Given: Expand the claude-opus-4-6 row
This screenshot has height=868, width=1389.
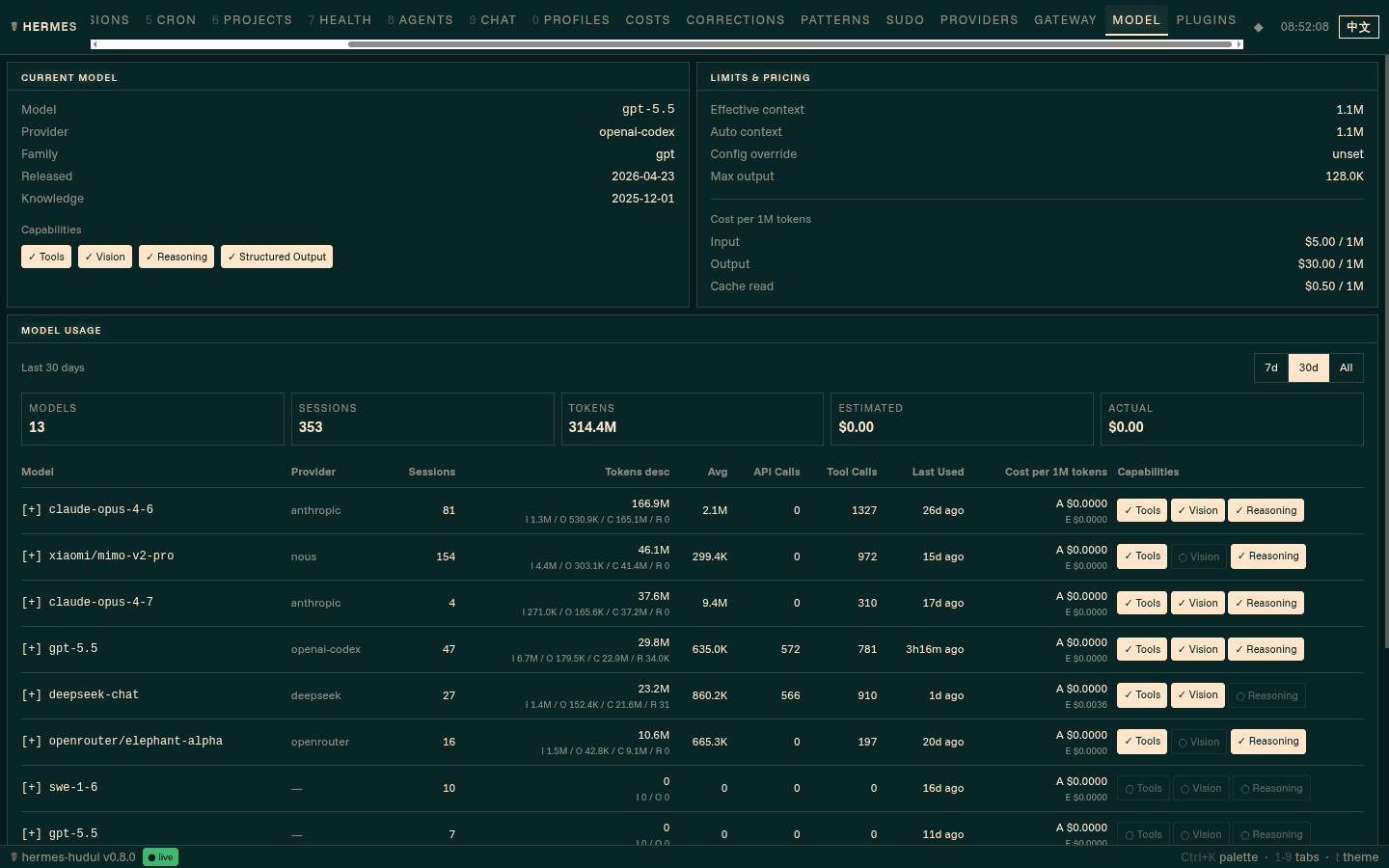Looking at the screenshot, I should (31, 510).
